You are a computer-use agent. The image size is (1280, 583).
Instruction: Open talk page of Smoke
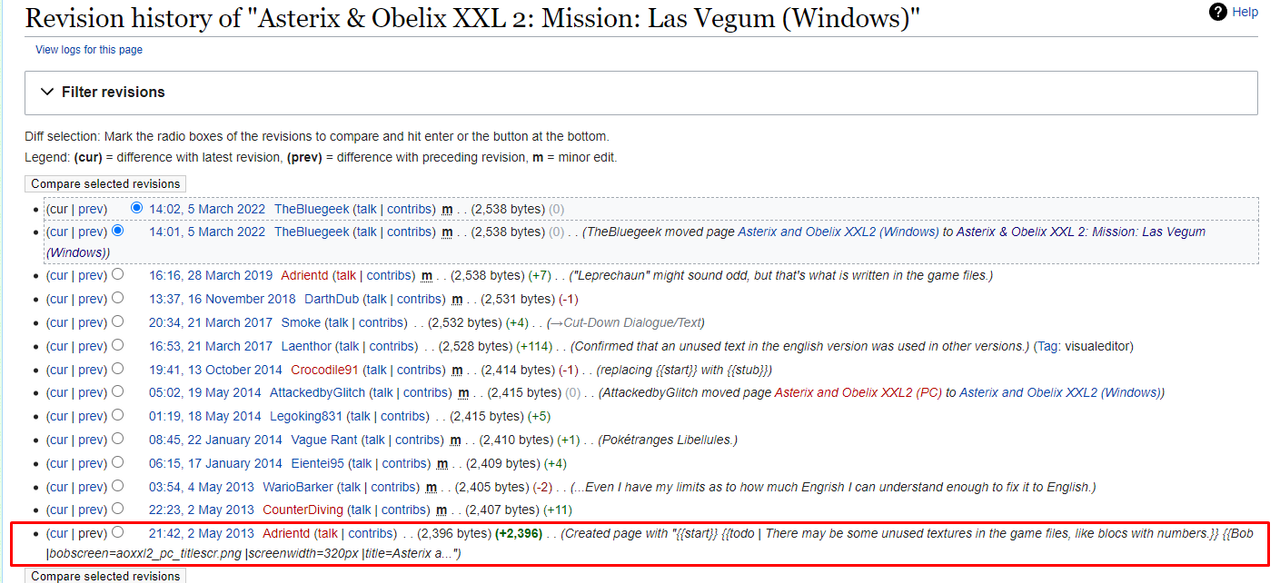(338, 323)
